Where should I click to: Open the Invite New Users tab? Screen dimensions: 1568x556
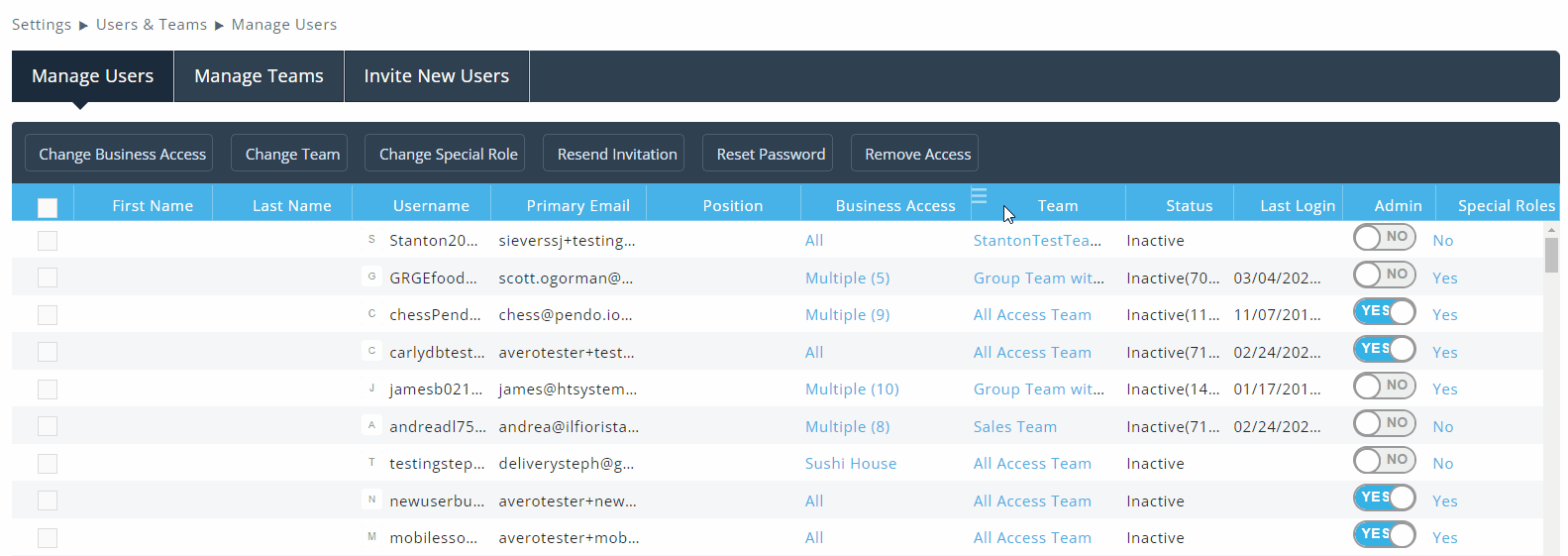436,76
